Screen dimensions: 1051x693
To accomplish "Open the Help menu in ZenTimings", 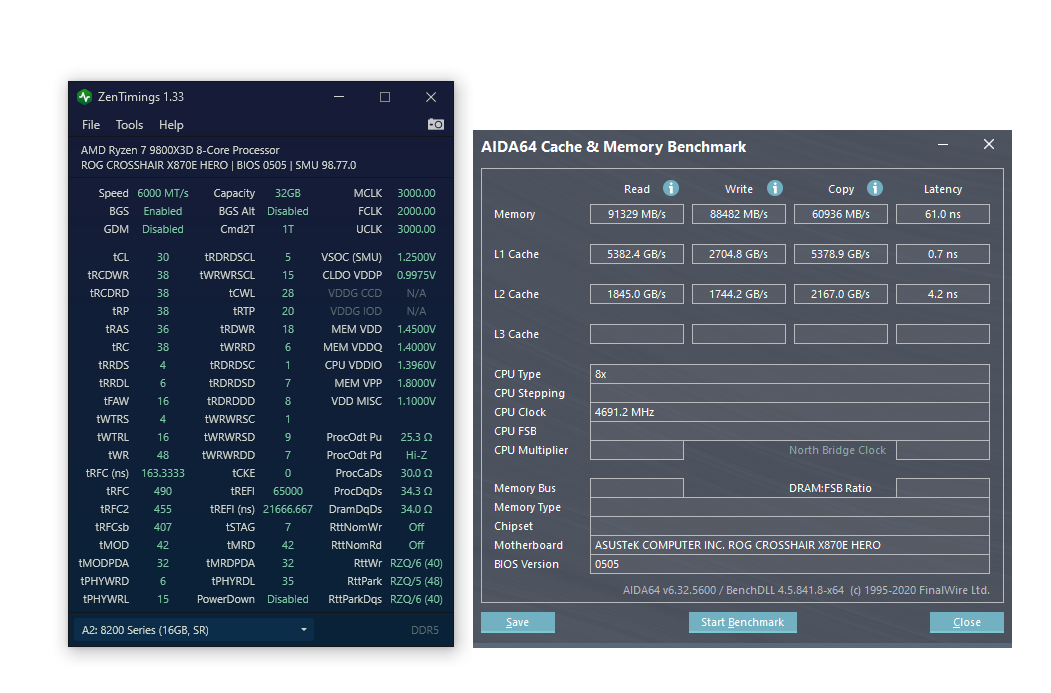I will coord(171,125).
